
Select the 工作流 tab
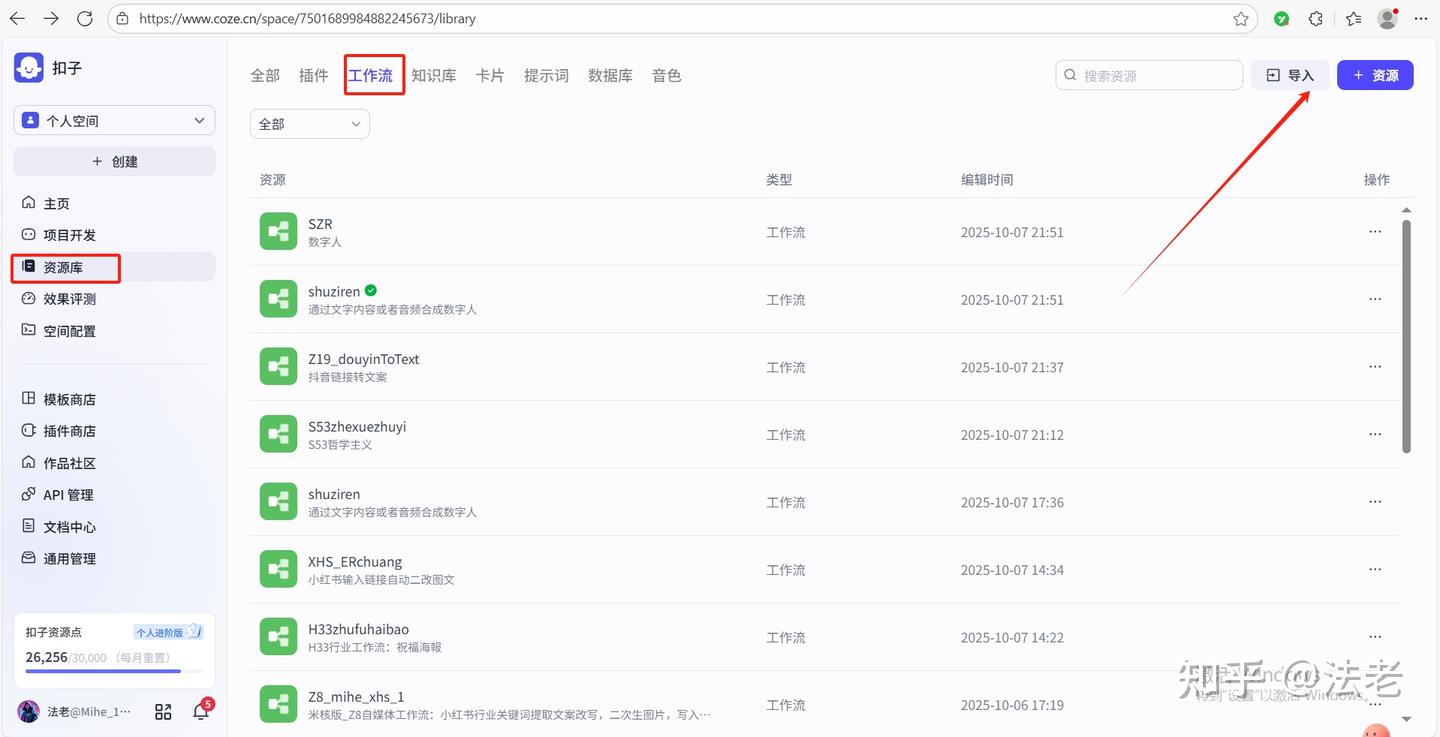[371, 76]
